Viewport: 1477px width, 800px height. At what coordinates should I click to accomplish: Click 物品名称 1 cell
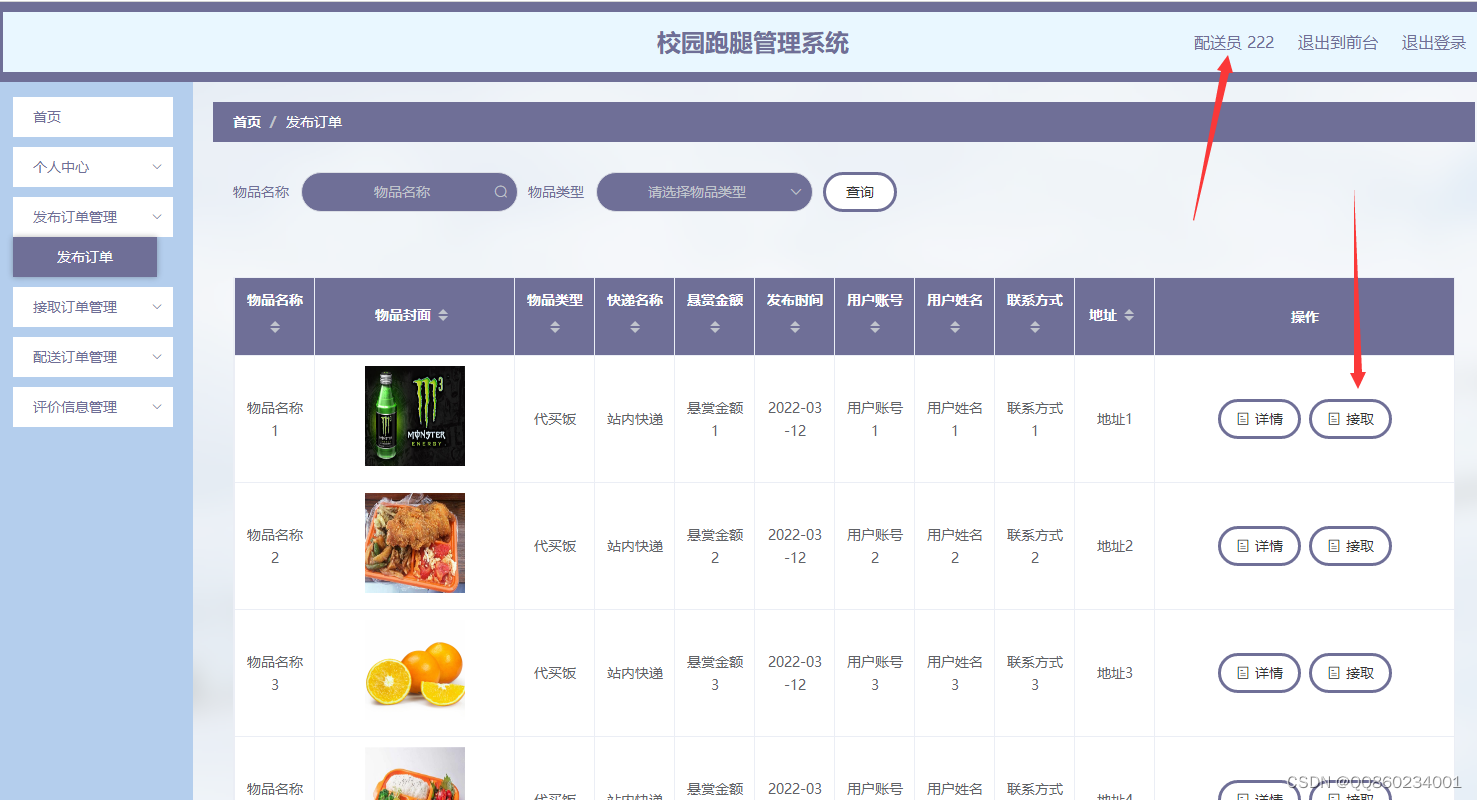[275, 419]
